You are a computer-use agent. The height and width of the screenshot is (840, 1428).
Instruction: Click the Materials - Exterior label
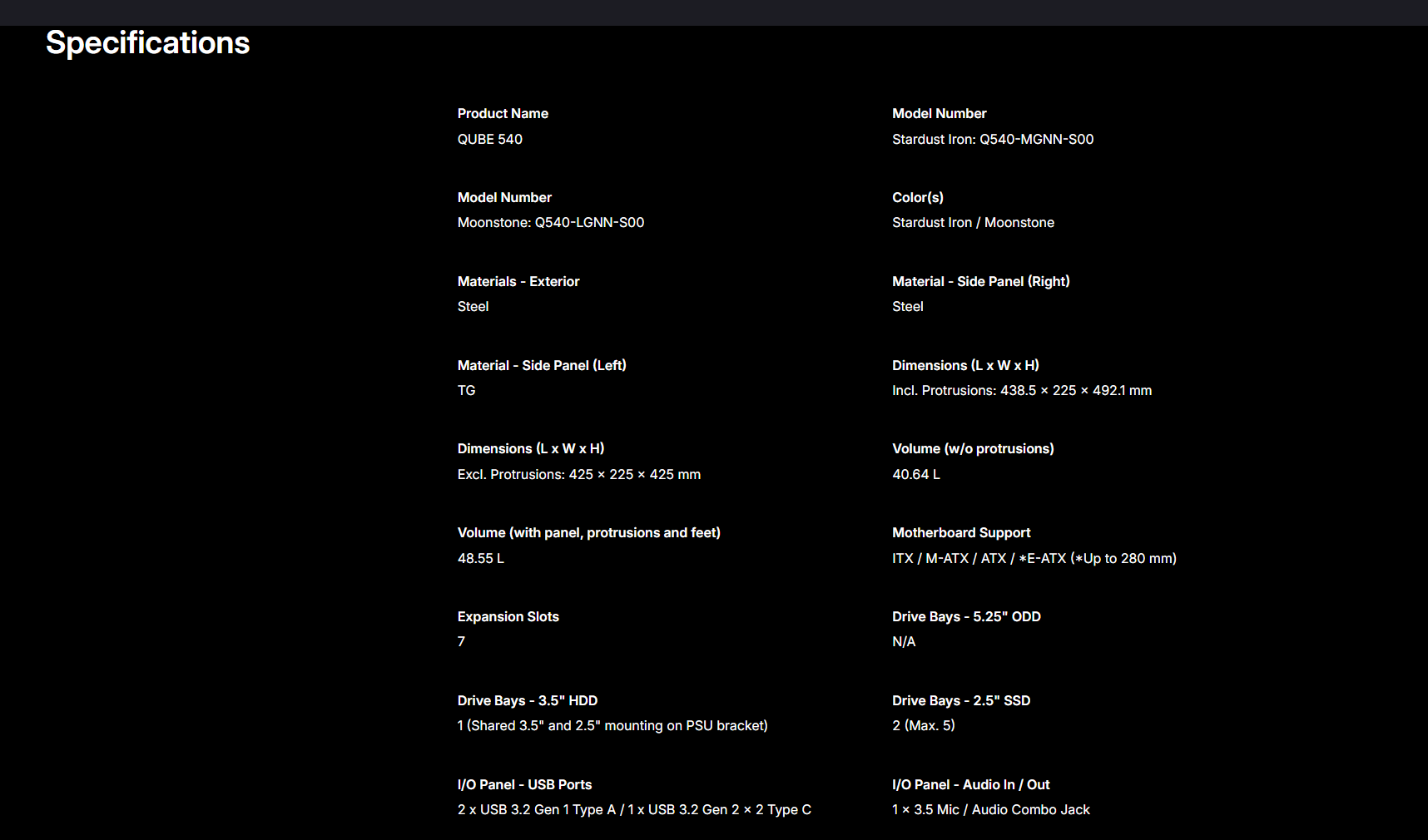click(x=518, y=281)
